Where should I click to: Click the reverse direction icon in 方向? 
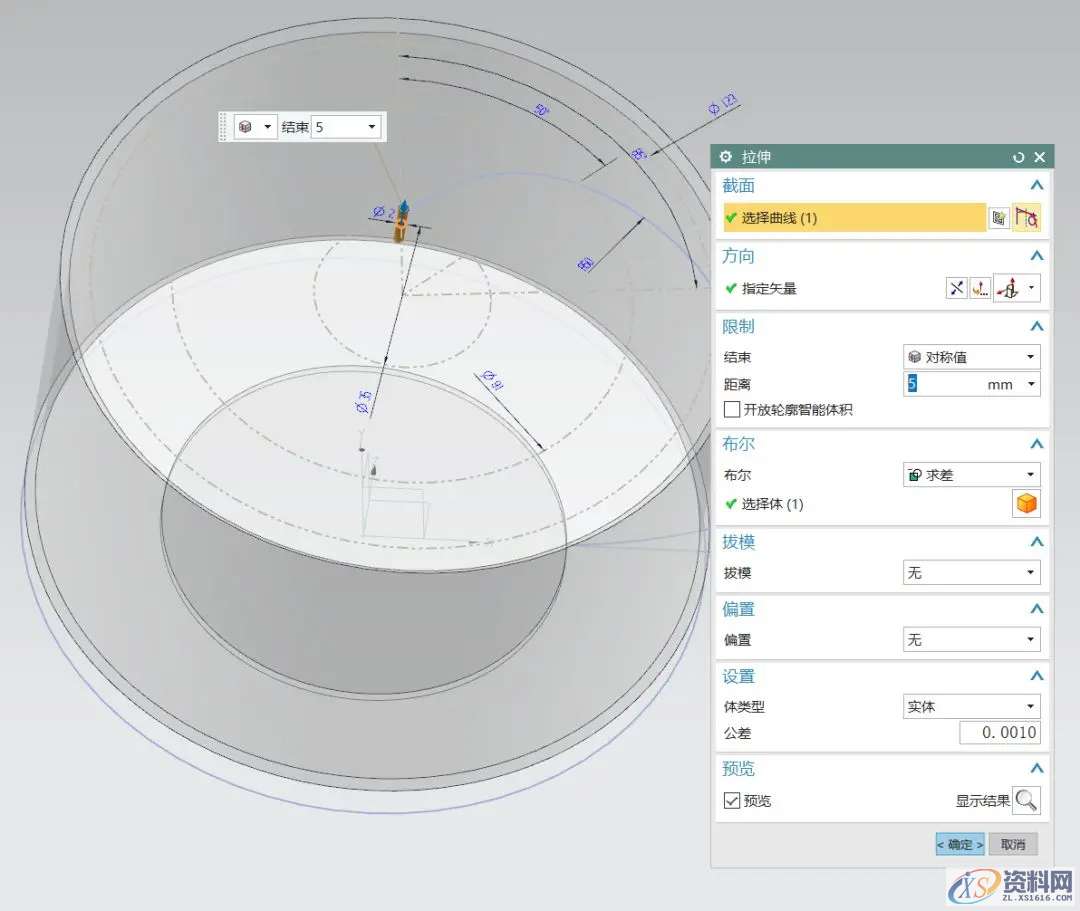click(x=957, y=288)
